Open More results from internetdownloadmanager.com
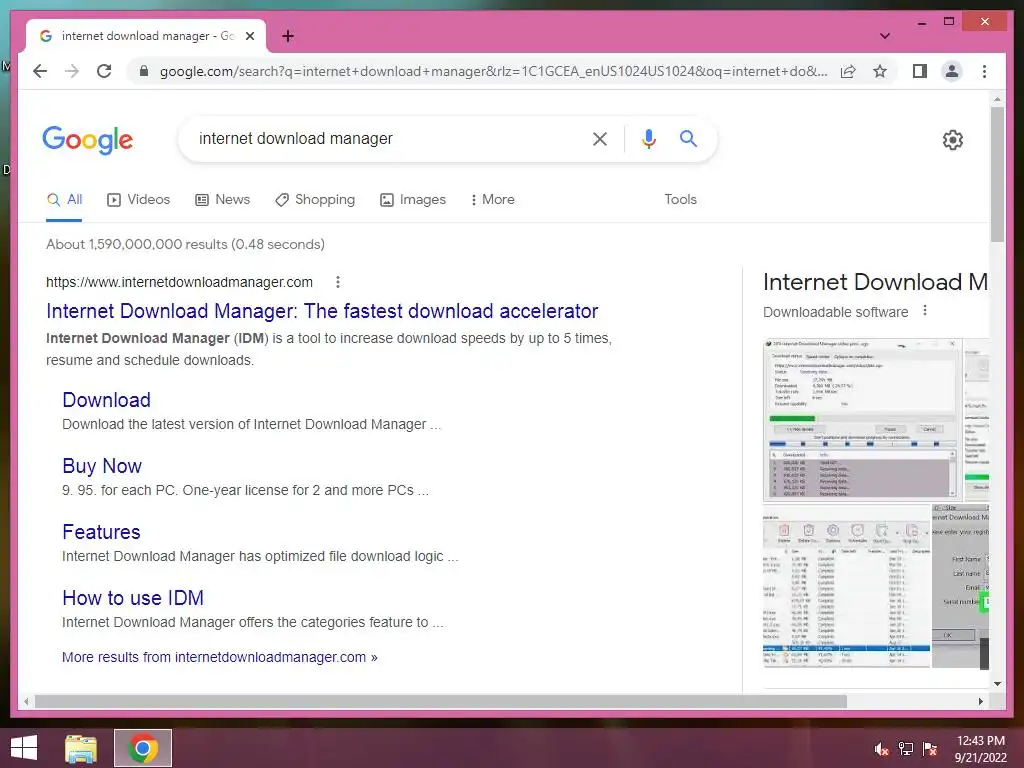This screenshot has height=768, width=1024. click(x=219, y=657)
